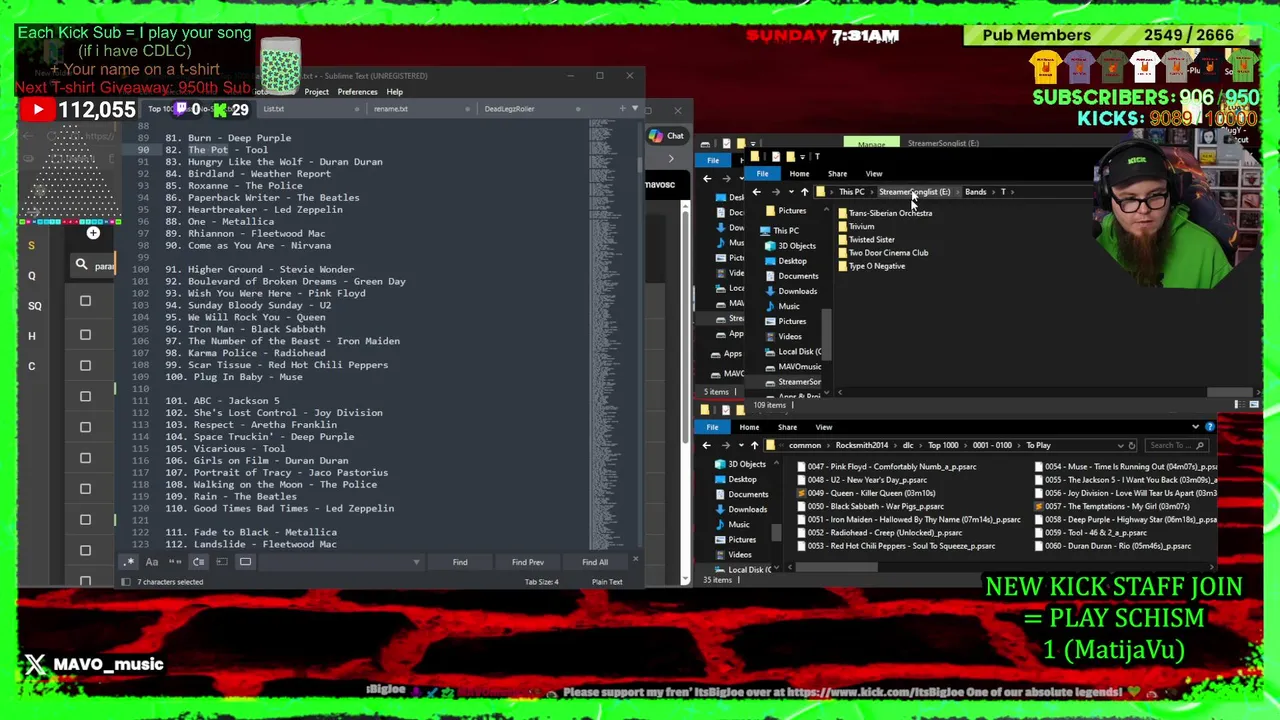Screen dimensions: 1280x720
Task: Click the Search To Play search box
Action: [1177, 445]
